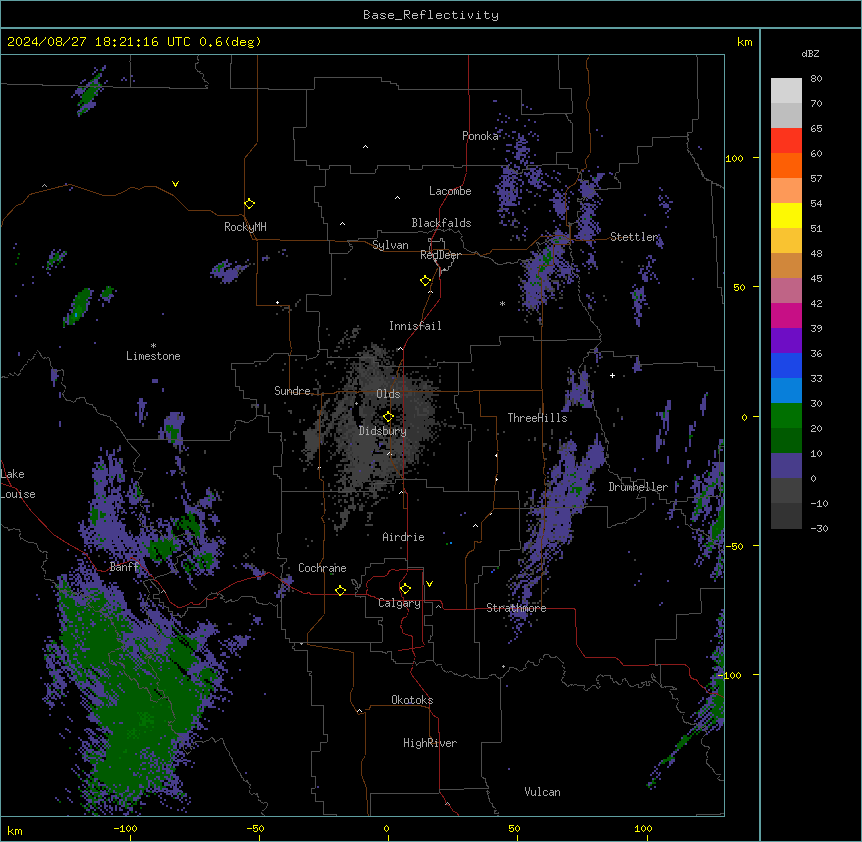Click the Calgary city label
This screenshot has height=842, width=862.
point(399,603)
